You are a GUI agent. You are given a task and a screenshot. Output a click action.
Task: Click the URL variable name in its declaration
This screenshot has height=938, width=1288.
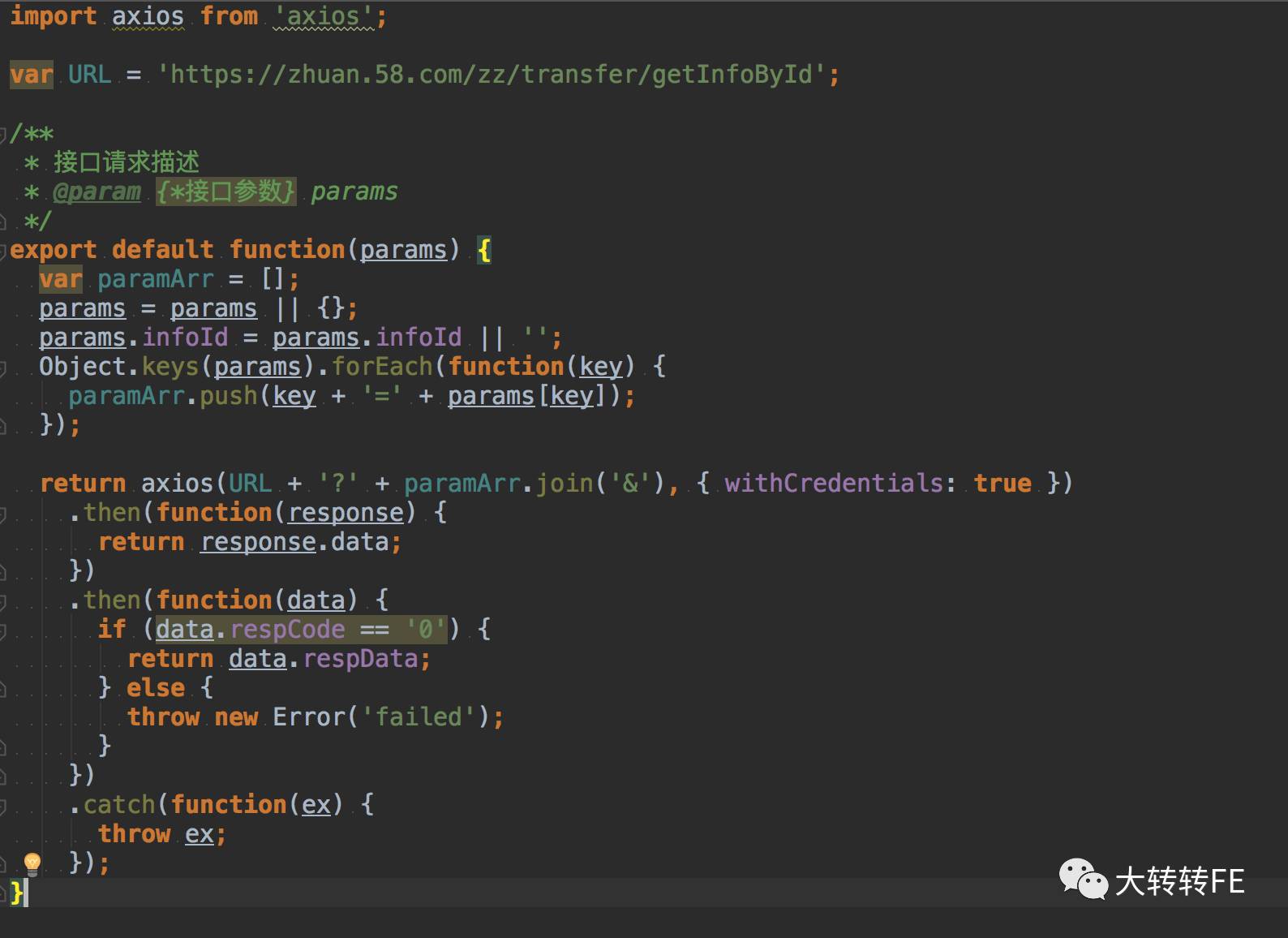click(89, 75)
